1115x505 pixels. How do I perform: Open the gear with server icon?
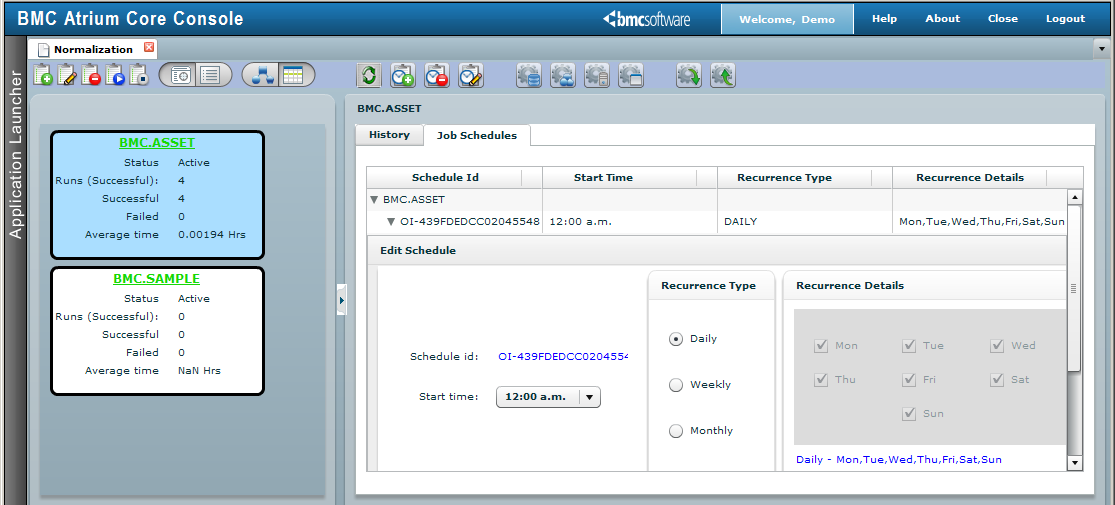click(x=597, y=75)
